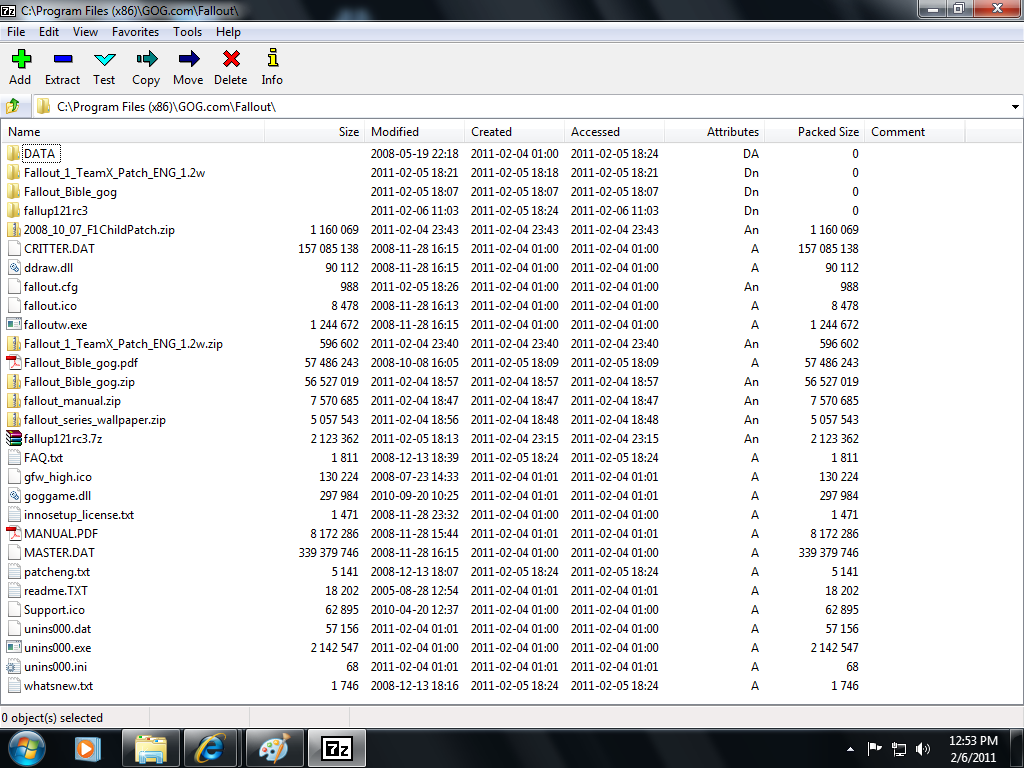This screenshot has width=1024, height=768.
Task: Select the unins000.ini settings file icon
Action: pyautogui.click(x=14, y=667)
